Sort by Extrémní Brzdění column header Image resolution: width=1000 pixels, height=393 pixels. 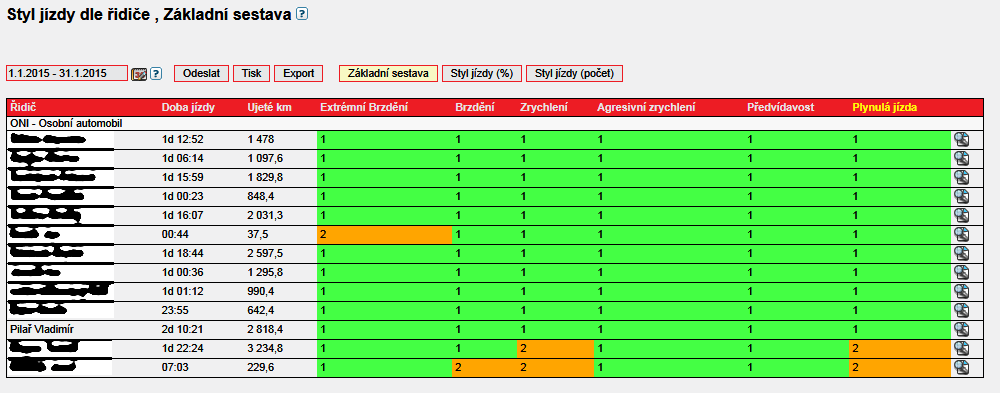tap(364, 108)
